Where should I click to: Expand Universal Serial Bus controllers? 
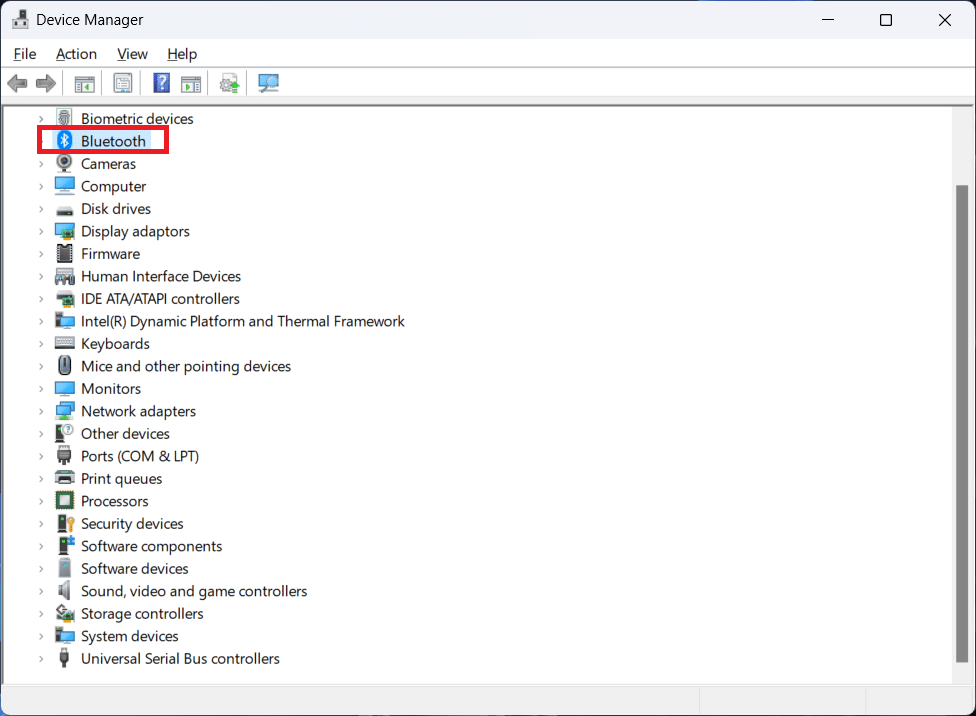[41, 659]
